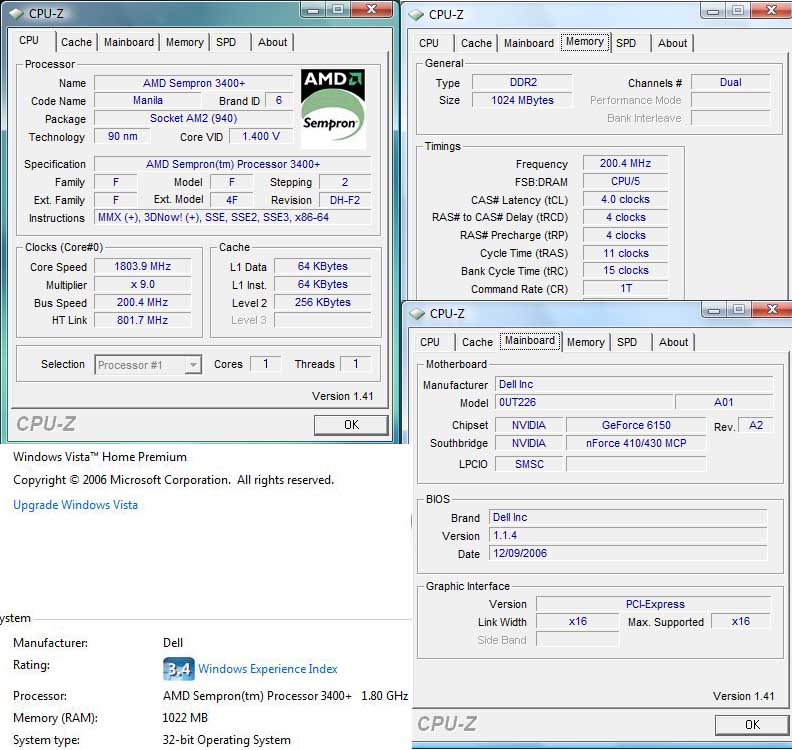Click the Bus Speed value 200.4 MHz
The width and height of the screenshot is (792, 750).
(142, 302)
